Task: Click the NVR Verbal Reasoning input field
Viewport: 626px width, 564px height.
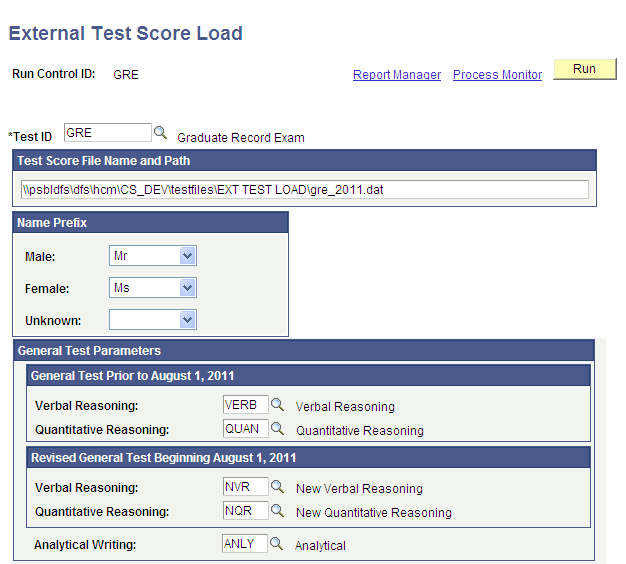Action: point(246,487)
